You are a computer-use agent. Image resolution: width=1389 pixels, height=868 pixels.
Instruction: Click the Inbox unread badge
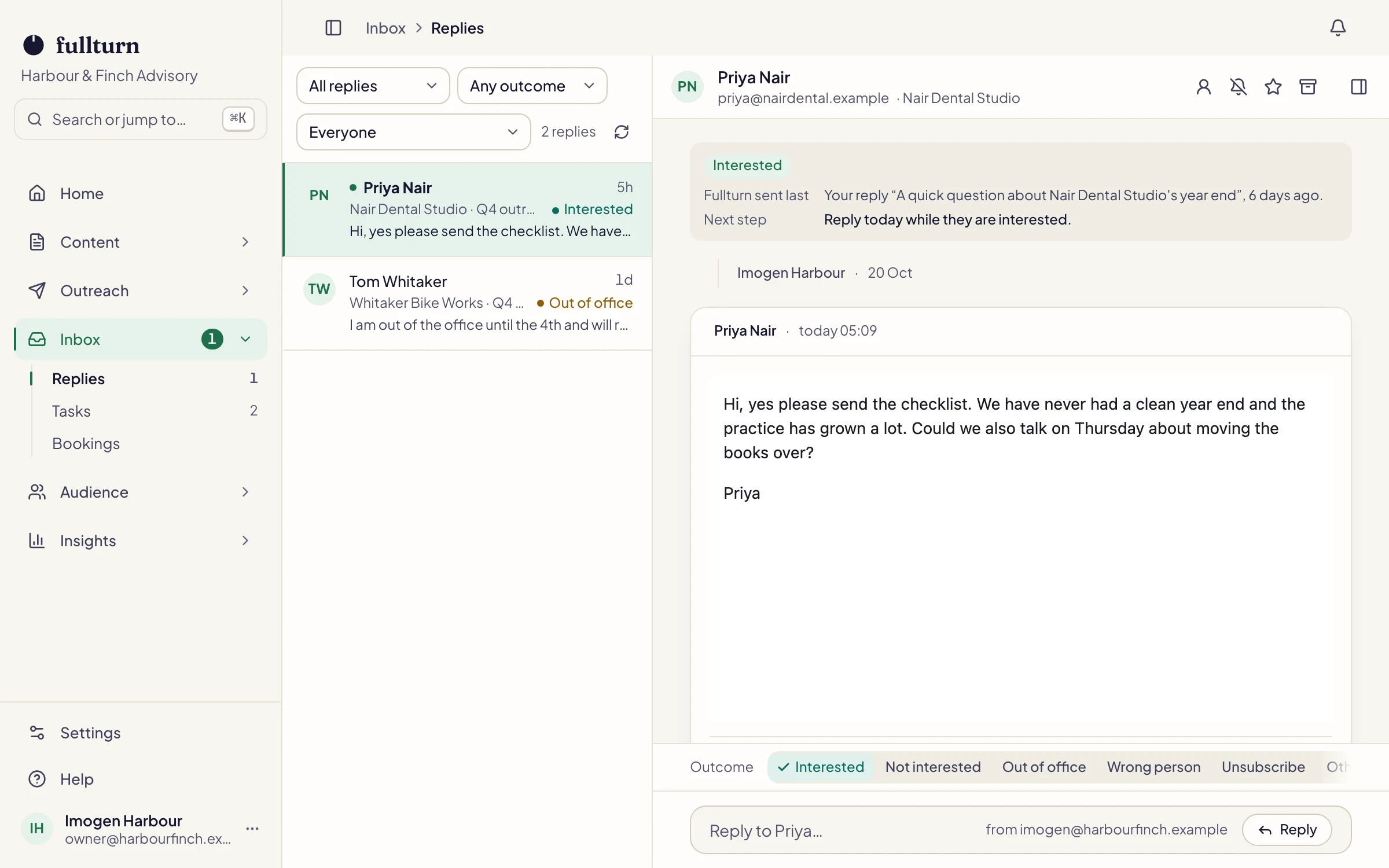(x=212, y=339)
